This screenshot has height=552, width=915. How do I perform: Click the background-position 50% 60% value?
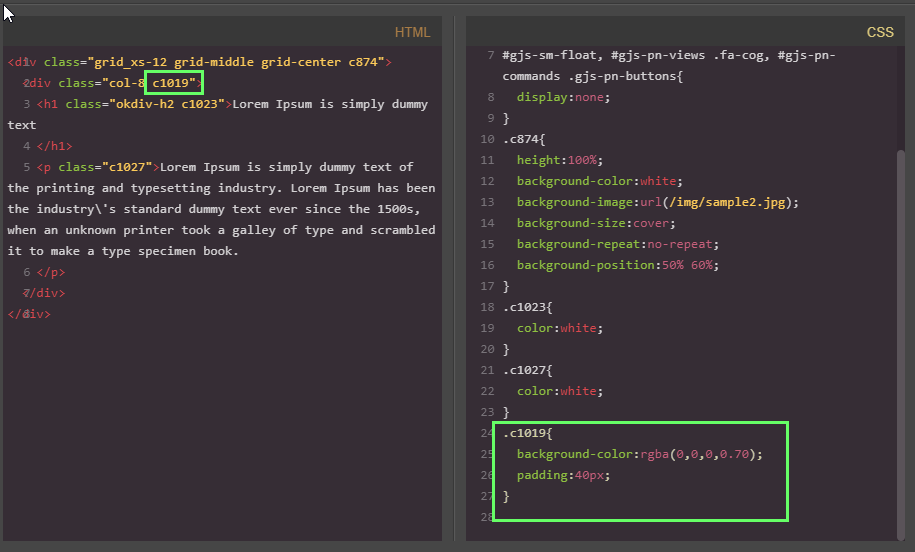tap(687, 265)
